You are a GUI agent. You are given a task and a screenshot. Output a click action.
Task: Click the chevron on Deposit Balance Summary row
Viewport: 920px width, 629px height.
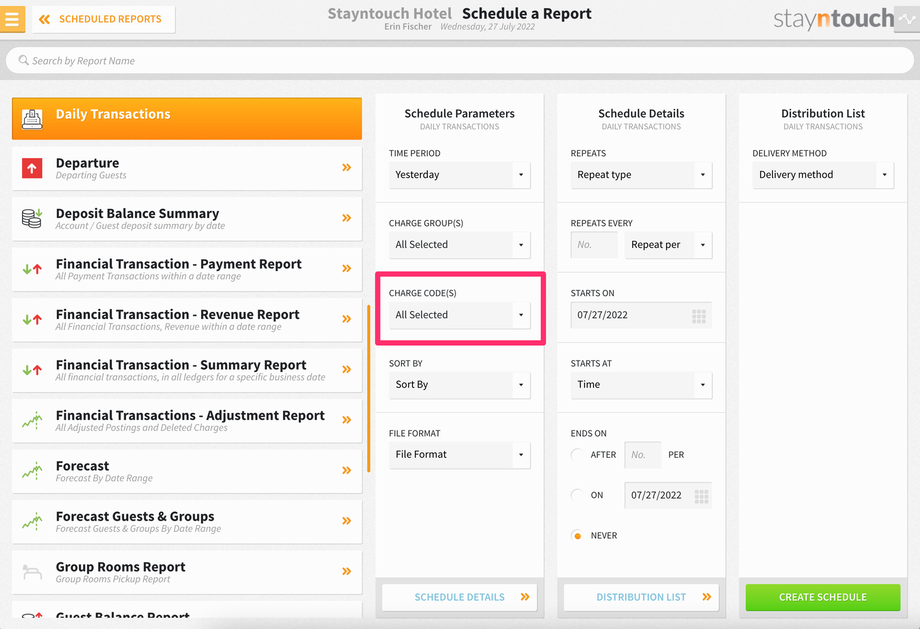coord(347,218)
